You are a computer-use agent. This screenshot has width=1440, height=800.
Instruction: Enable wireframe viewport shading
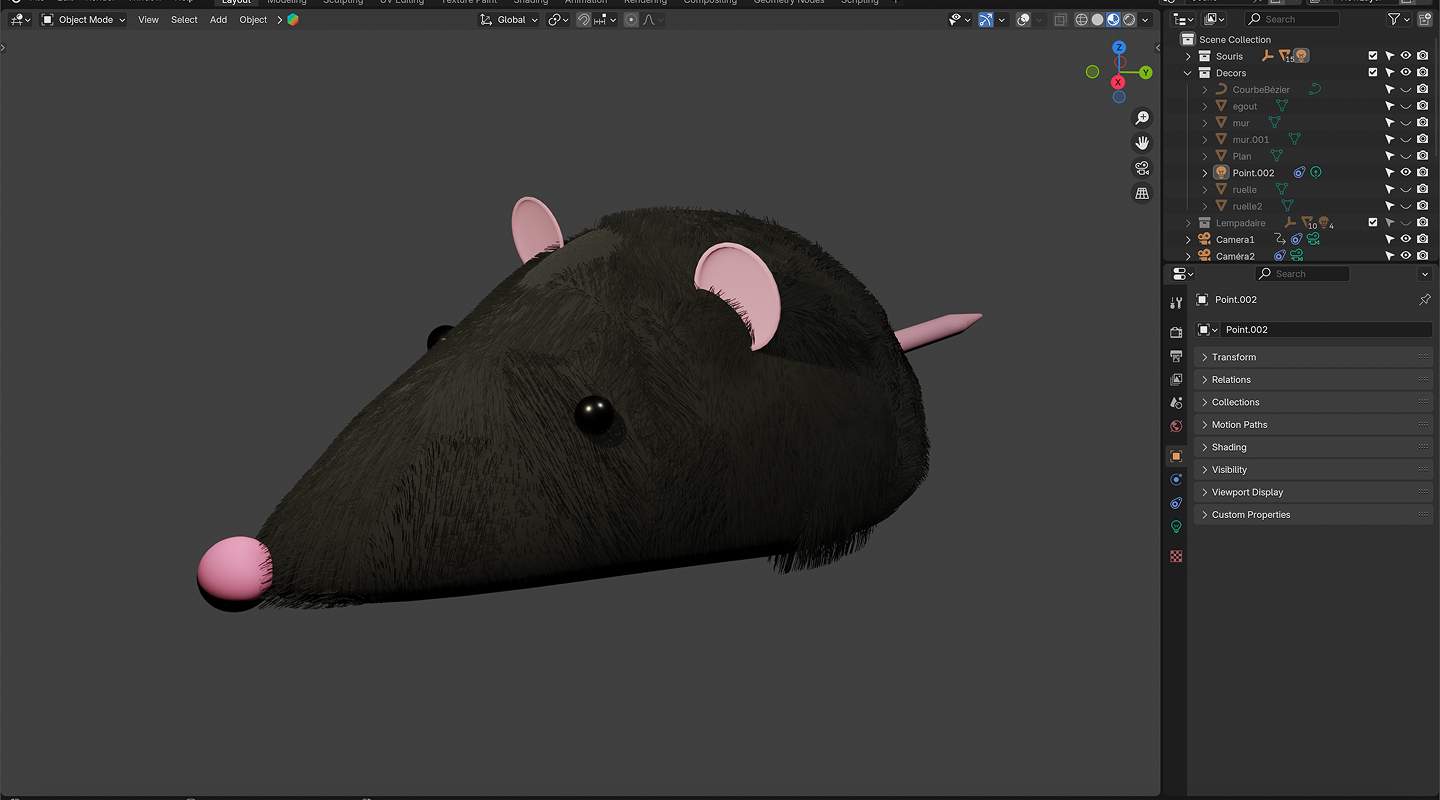pos(1081,20)
